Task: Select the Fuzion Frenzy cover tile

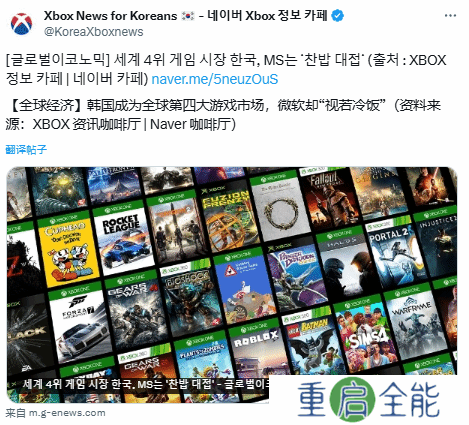Action: (227, 218)
